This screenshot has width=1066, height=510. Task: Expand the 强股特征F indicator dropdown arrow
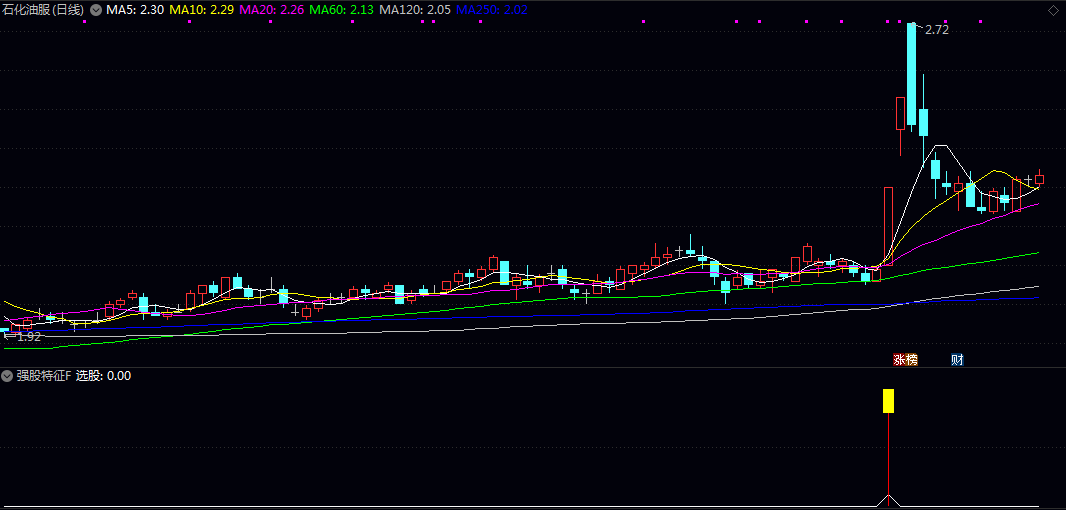8,376
